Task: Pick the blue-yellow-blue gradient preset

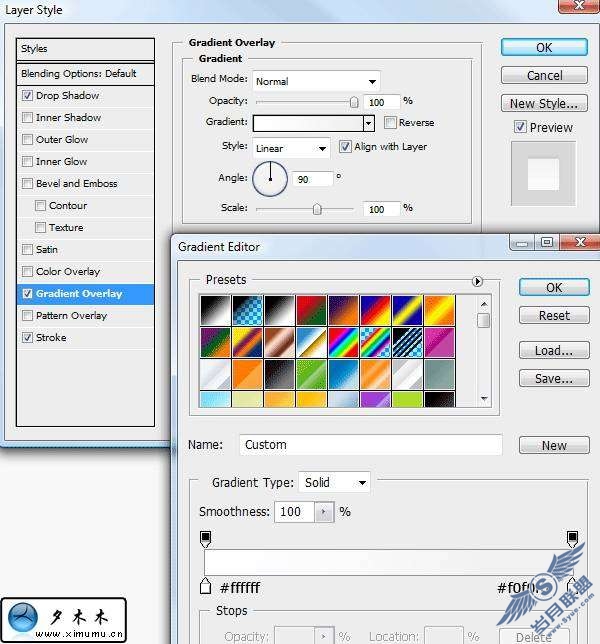Action: pyautogui.click(x=407, y=310)
